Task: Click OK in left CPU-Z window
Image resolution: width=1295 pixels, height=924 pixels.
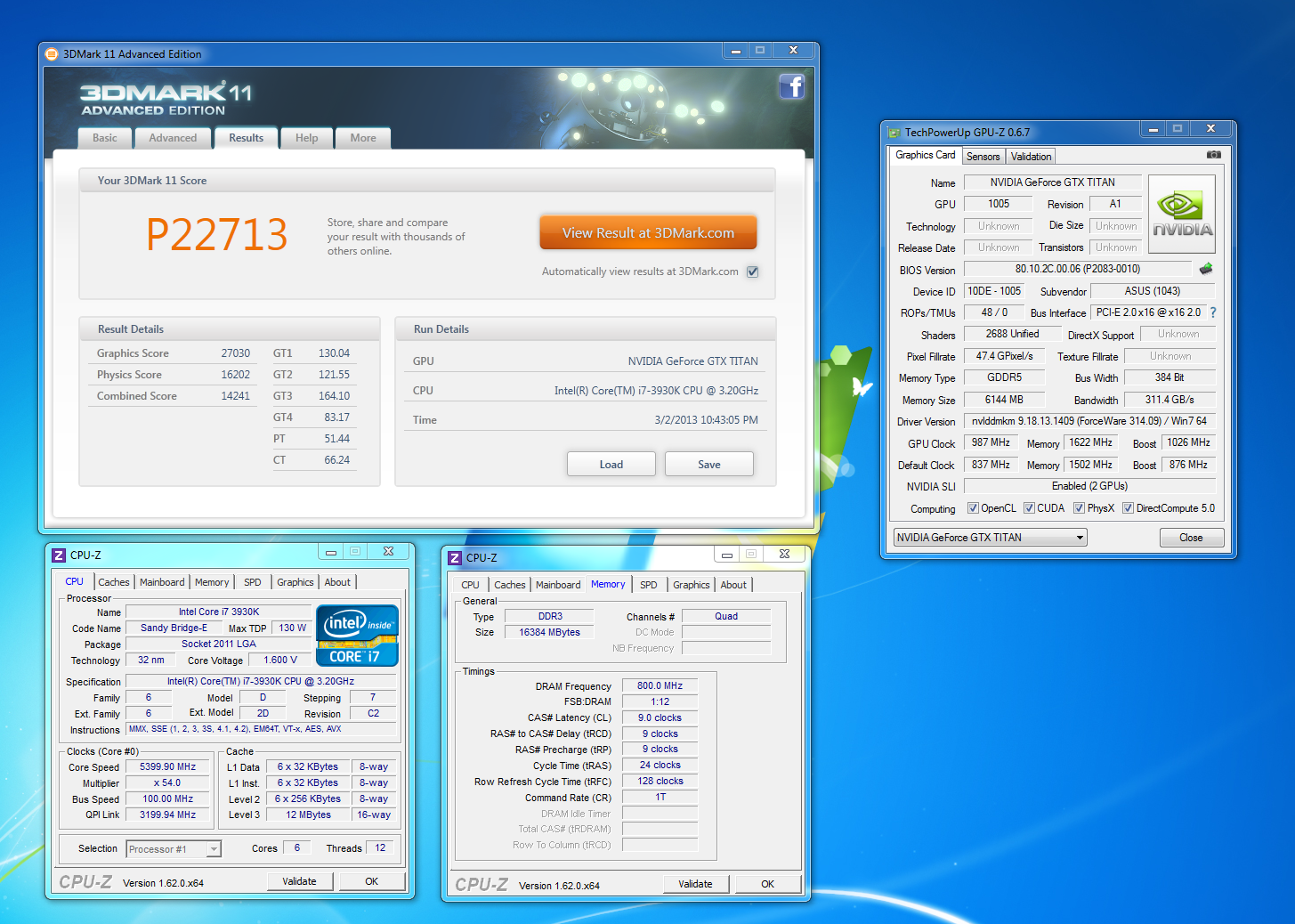Action: point(372,881)
